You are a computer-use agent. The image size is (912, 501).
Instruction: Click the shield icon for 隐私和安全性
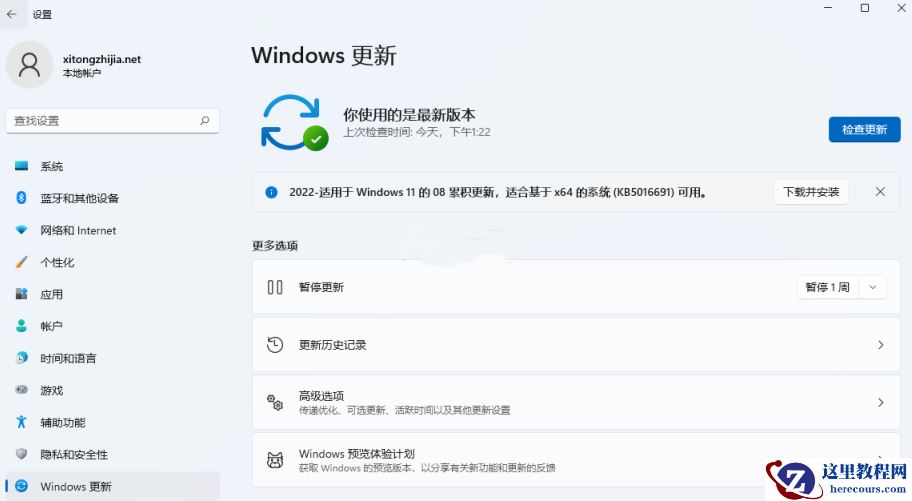coord(22,454)
